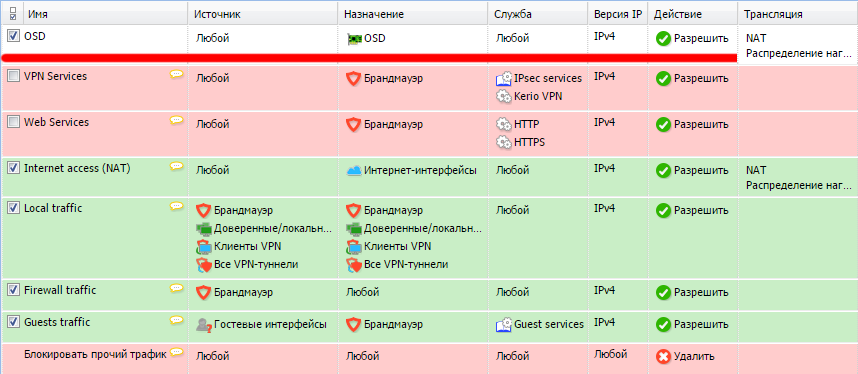Sort by Назначение column header

[413, 13]
